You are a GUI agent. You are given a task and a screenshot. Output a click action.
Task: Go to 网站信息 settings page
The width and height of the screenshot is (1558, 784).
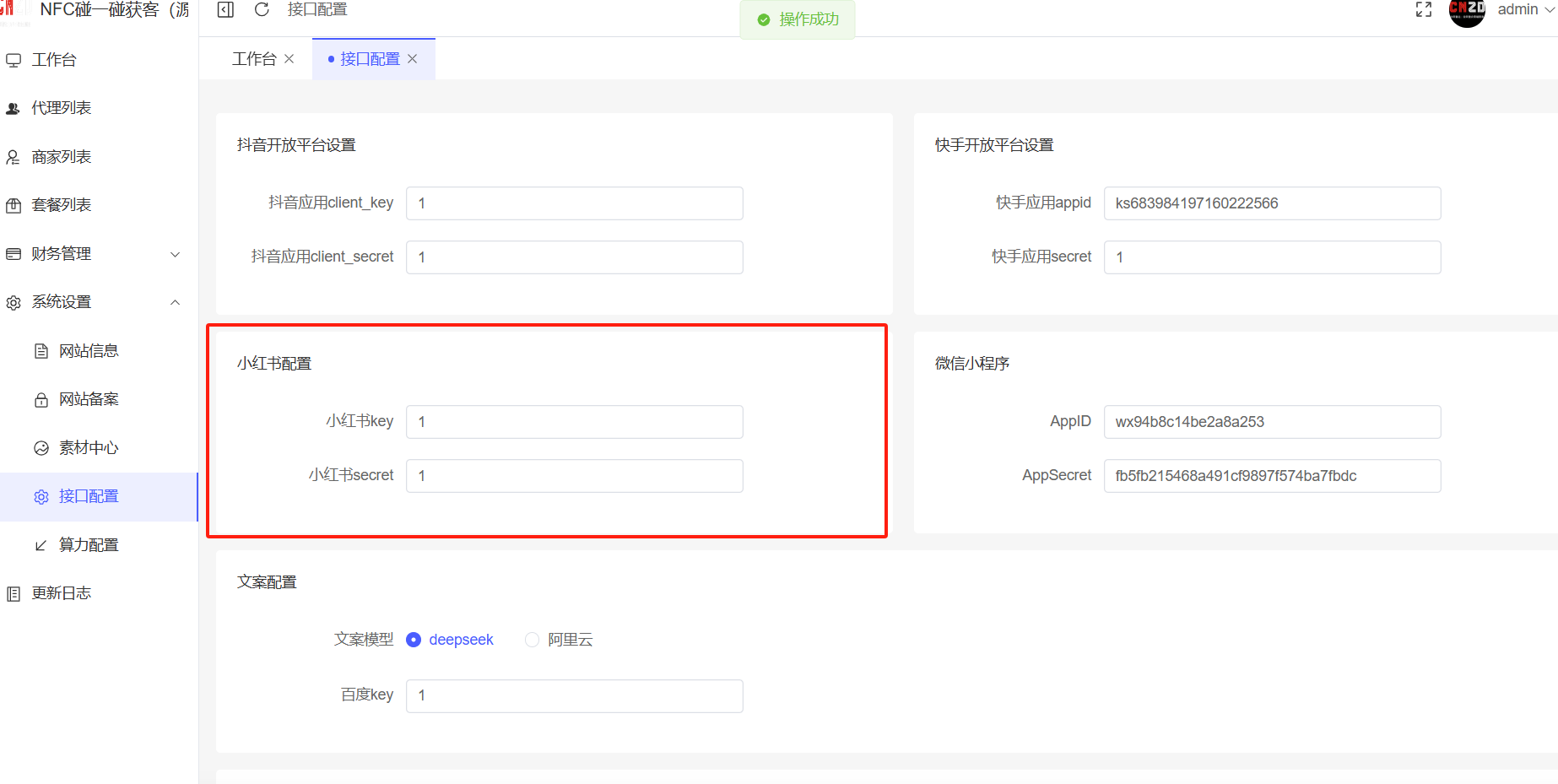tap(89, 351)
